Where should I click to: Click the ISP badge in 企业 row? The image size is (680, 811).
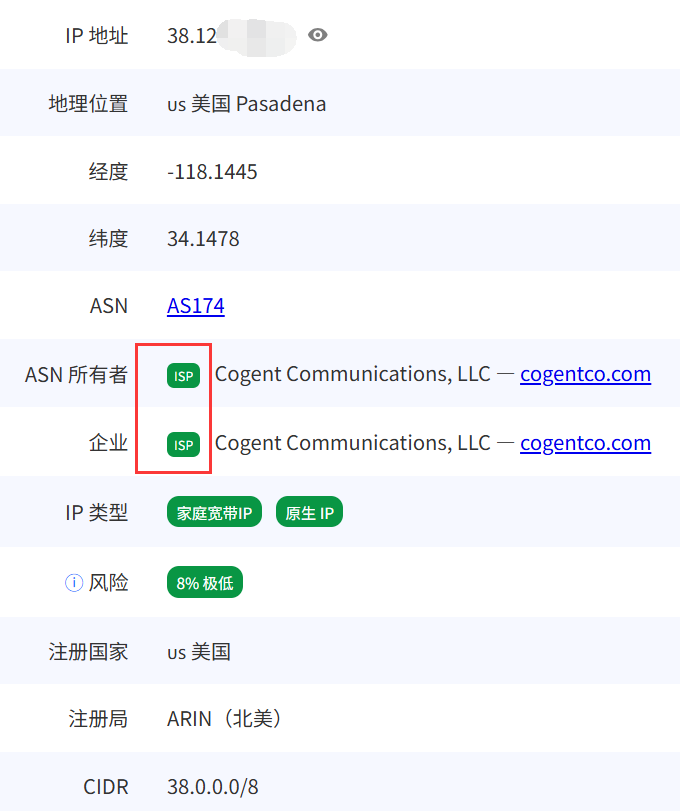coord(183,444)
